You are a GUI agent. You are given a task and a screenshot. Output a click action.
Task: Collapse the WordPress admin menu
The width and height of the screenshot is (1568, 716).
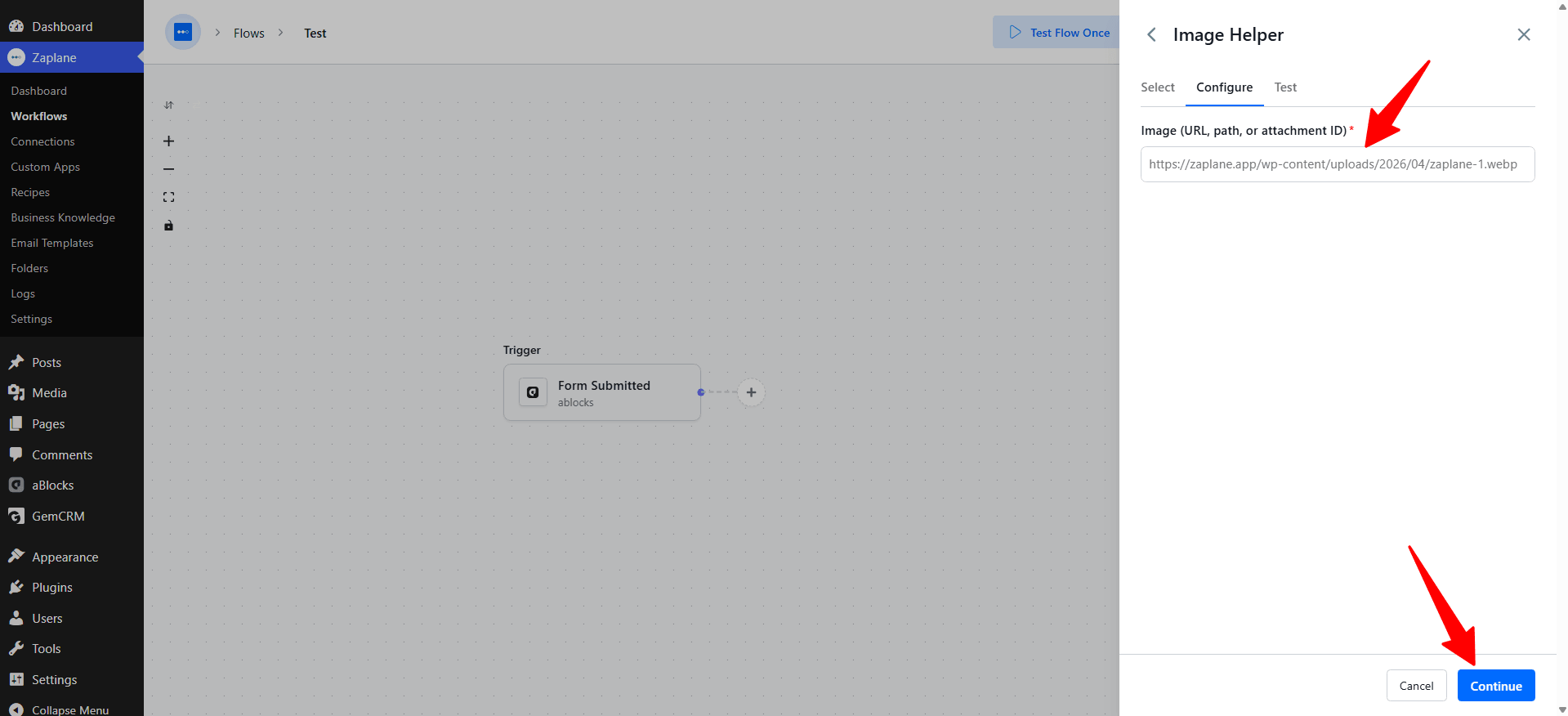pos(72,709)
